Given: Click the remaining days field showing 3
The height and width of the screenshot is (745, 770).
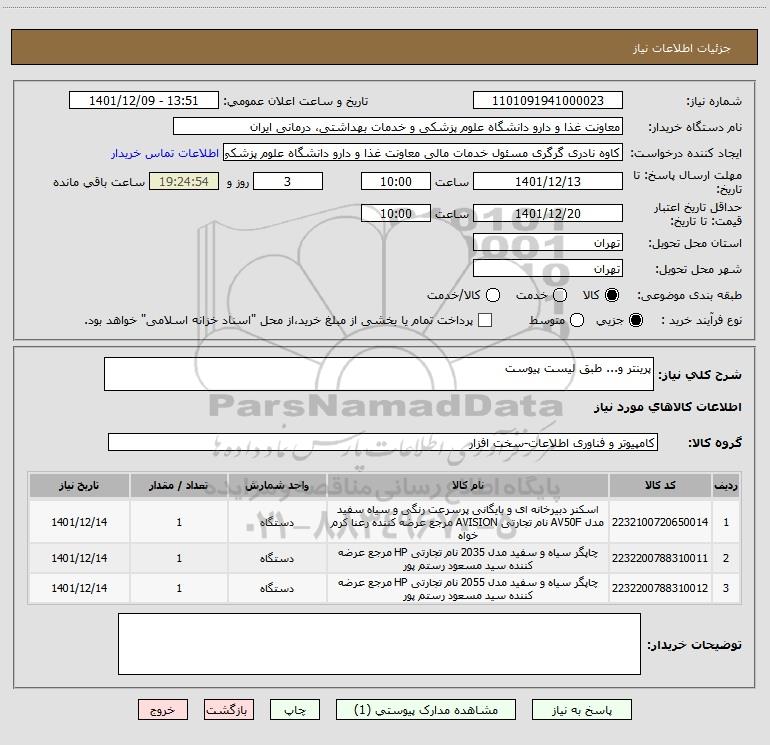Looking at the screenshot, I should [288, 181].
